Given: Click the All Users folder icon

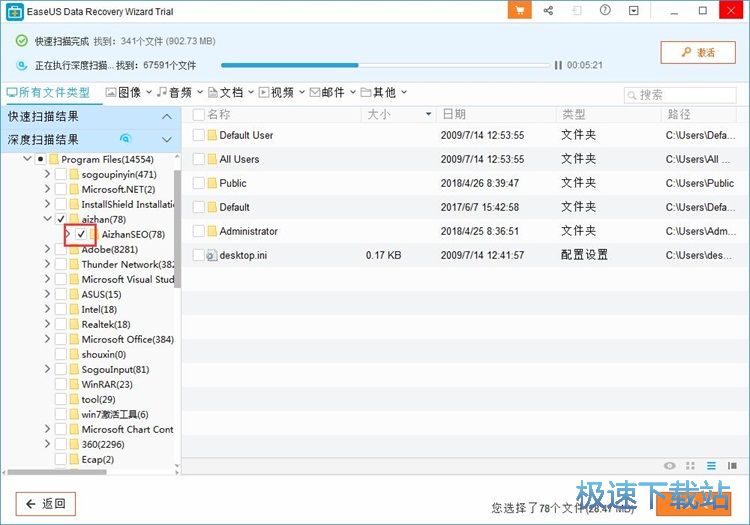Looking at the screenshot, I should tap(212, 159).
